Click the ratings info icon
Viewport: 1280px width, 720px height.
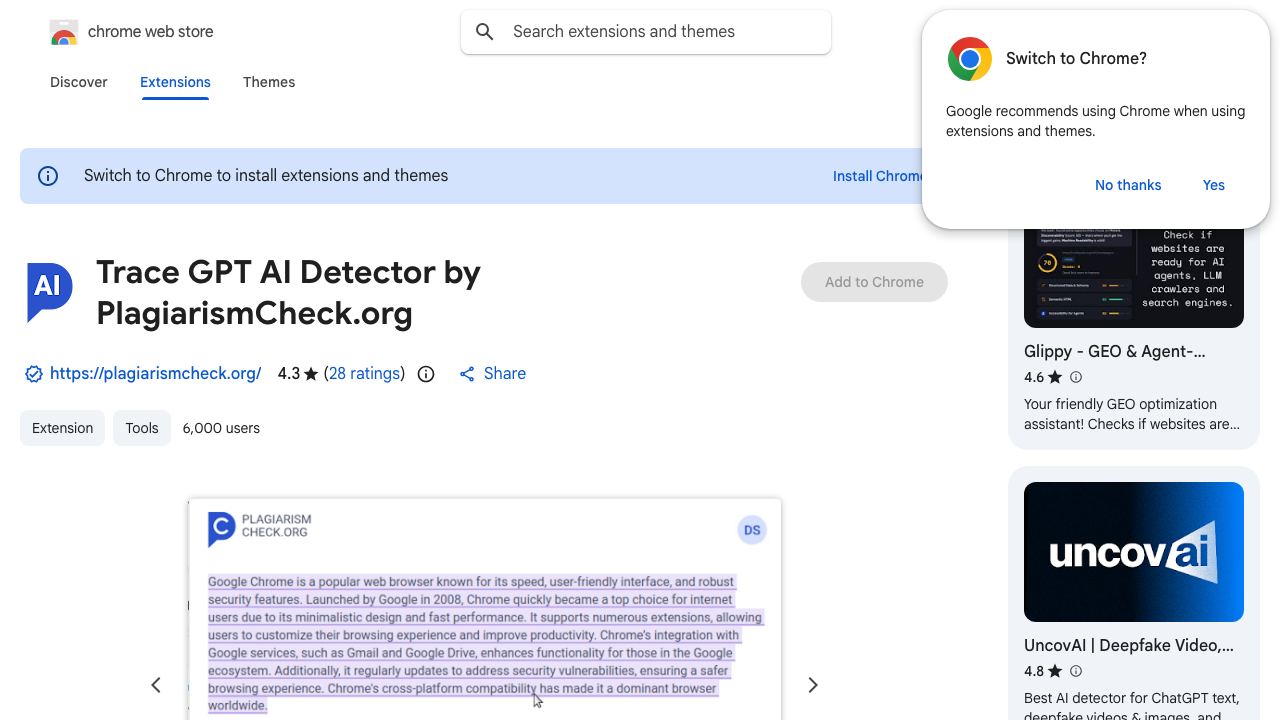[426, 374]
